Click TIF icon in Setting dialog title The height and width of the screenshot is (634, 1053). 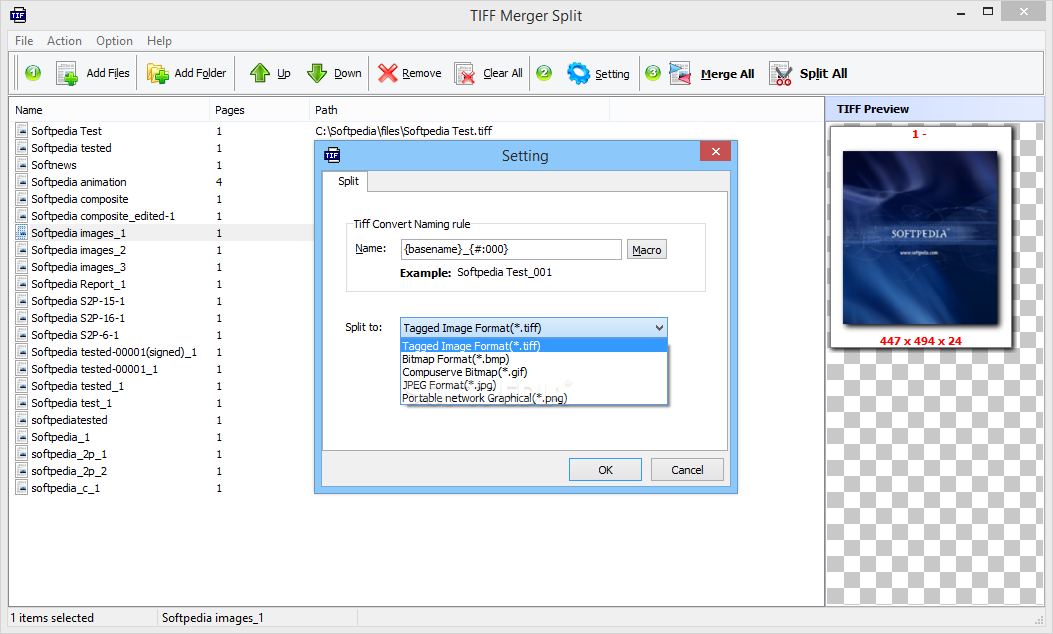332,155
